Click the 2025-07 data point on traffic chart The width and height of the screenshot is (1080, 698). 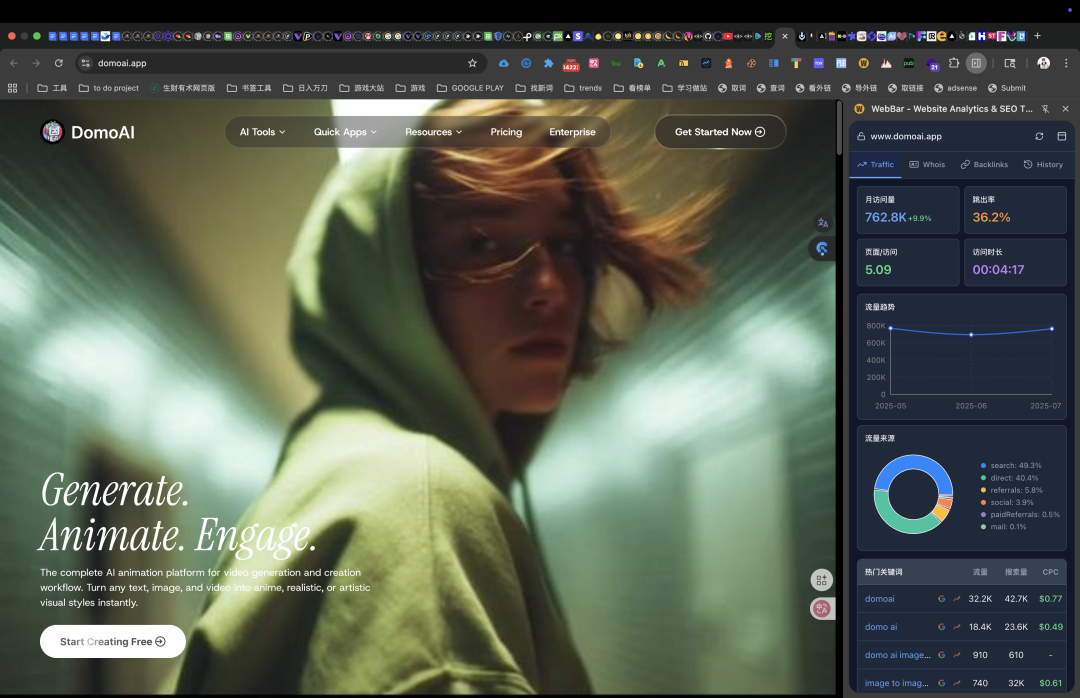(x=1052, y=329)
